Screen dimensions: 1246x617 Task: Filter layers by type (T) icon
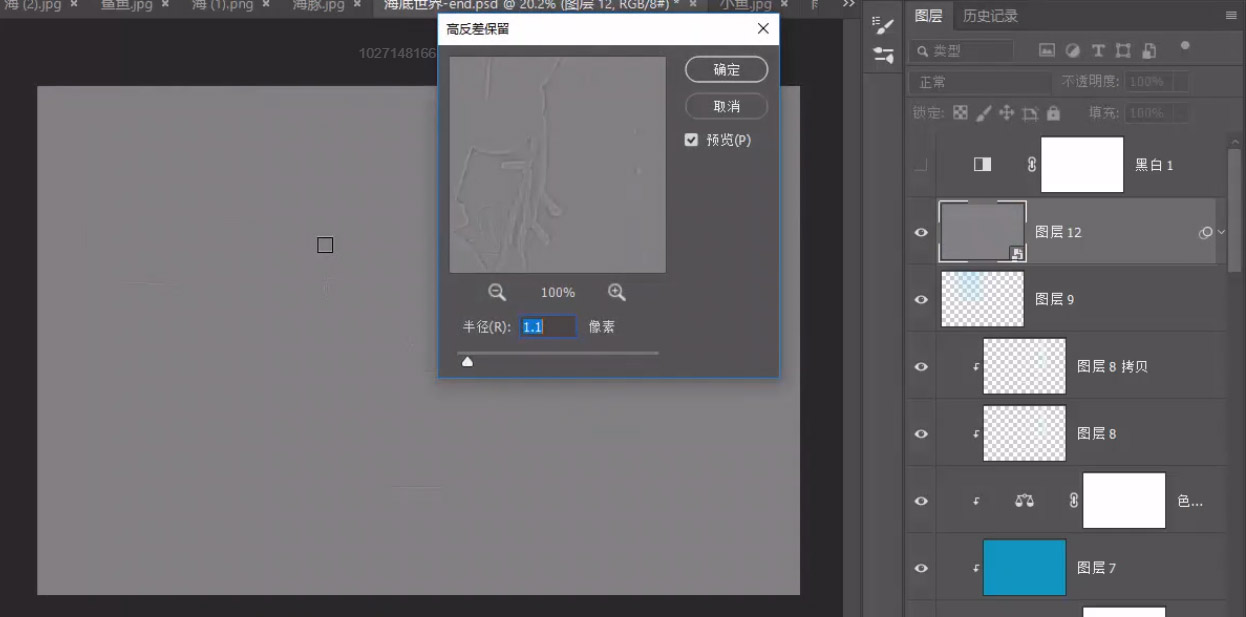point(1098,50)
